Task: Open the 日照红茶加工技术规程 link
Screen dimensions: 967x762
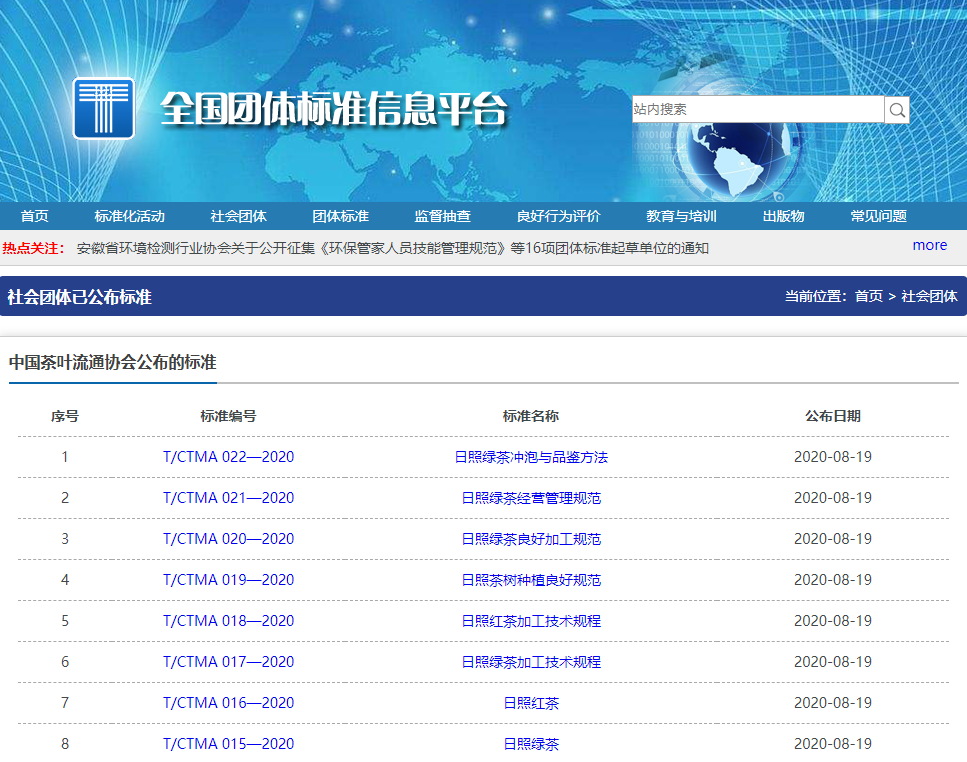Action: click(x=531, y=621)
